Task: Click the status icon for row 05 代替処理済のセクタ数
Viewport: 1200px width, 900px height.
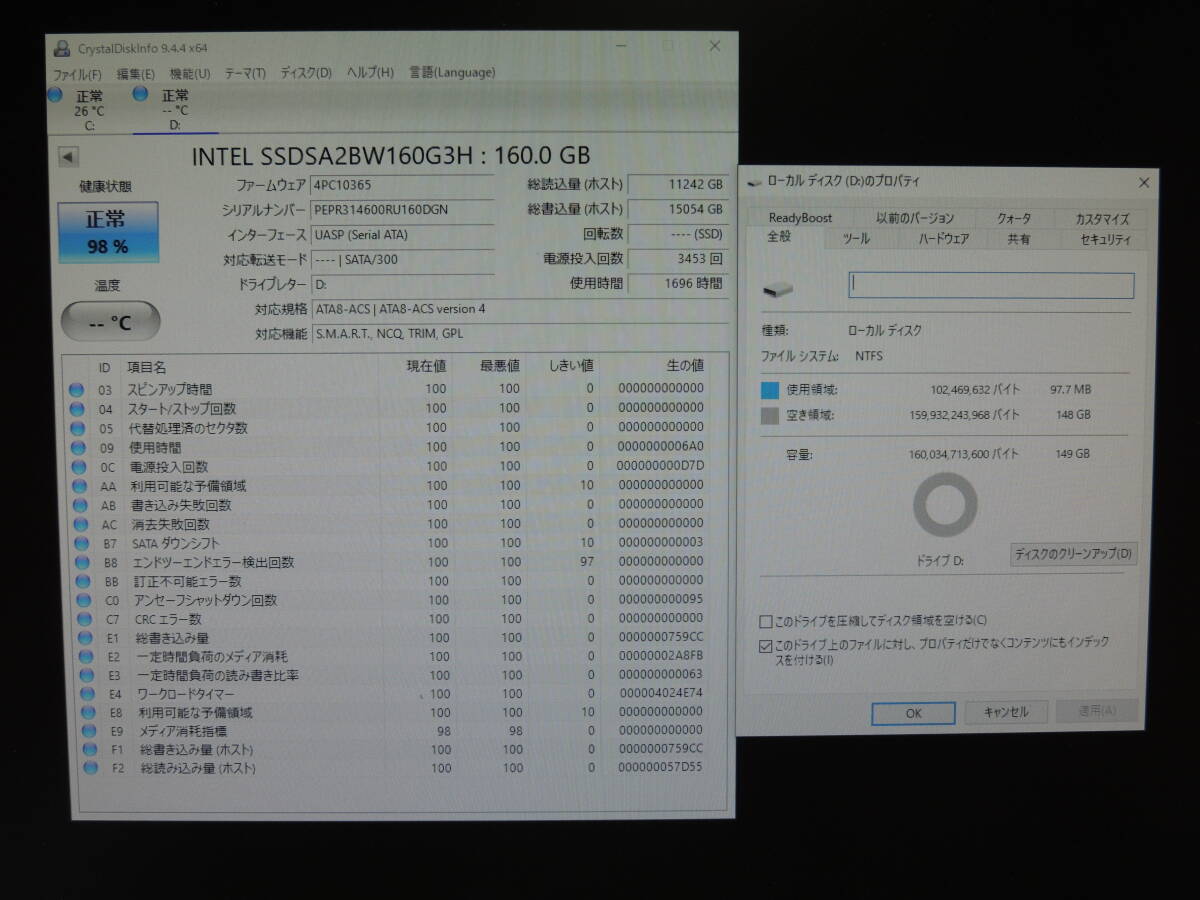Action: point(77,427)
